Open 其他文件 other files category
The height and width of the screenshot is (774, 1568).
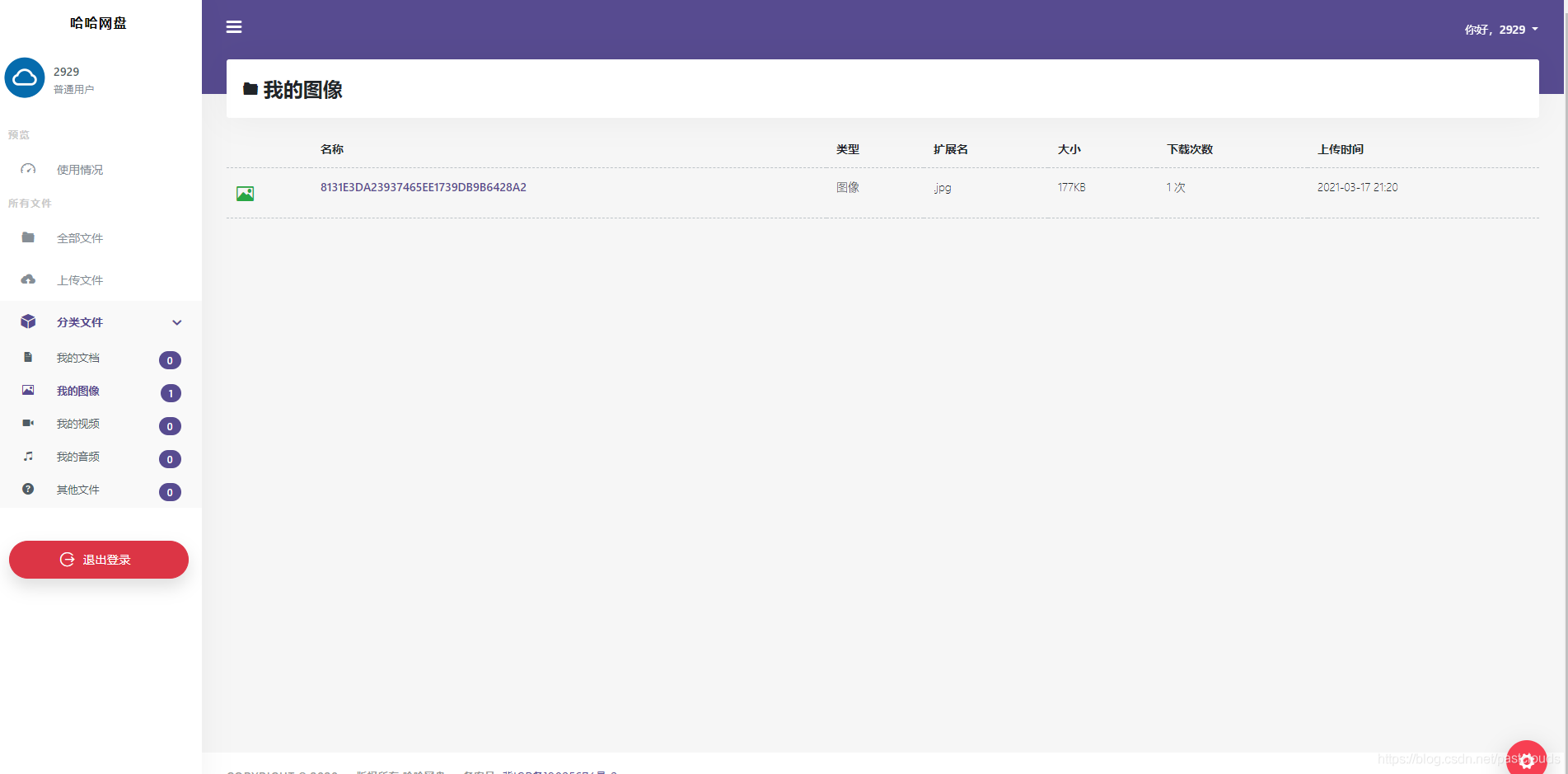click(x=78, y=490)
